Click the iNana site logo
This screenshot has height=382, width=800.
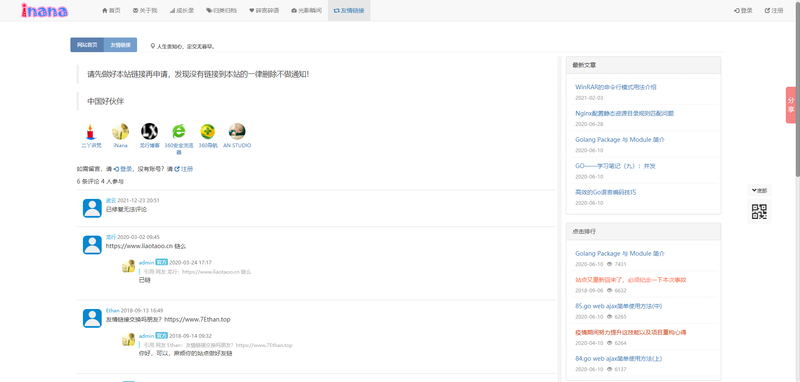[45, 10]
